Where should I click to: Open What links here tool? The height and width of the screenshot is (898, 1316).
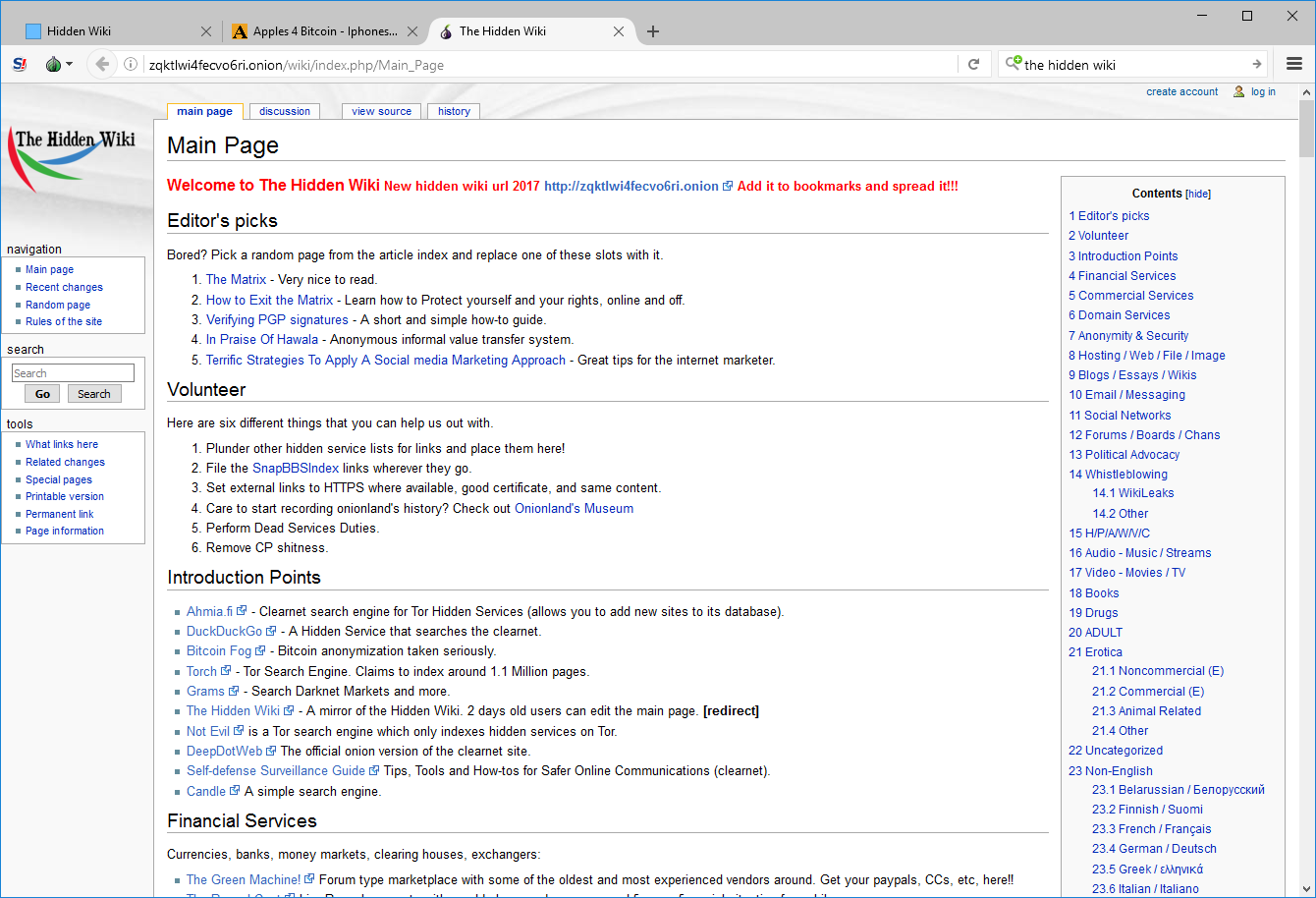(62, 444)
